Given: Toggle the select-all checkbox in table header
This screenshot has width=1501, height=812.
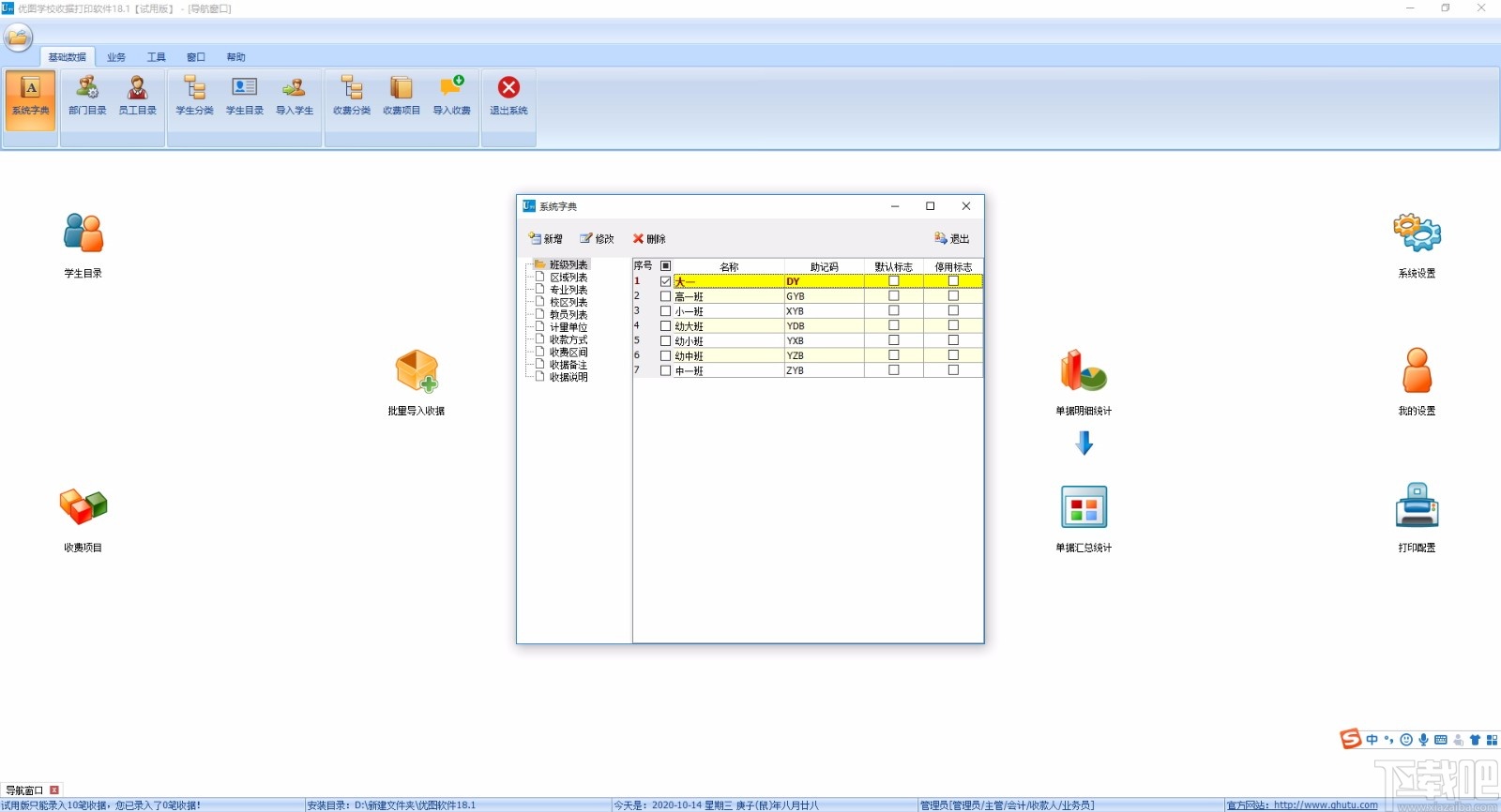Looking at the screenshot, I should click(x=666, y=266).
